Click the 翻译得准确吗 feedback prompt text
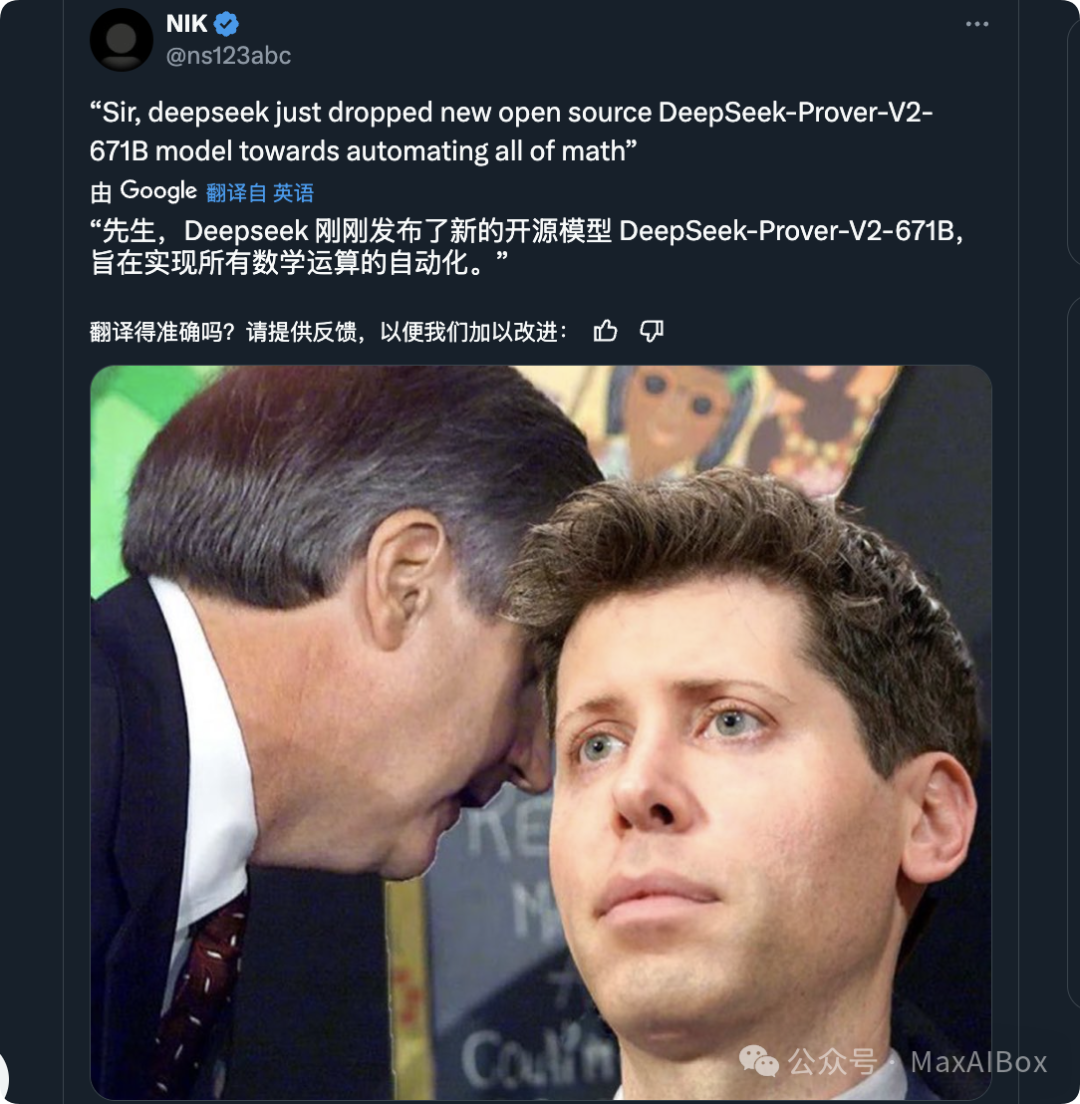The height and width of the screenshot is (1104, 1080). (x=329, y=331)
